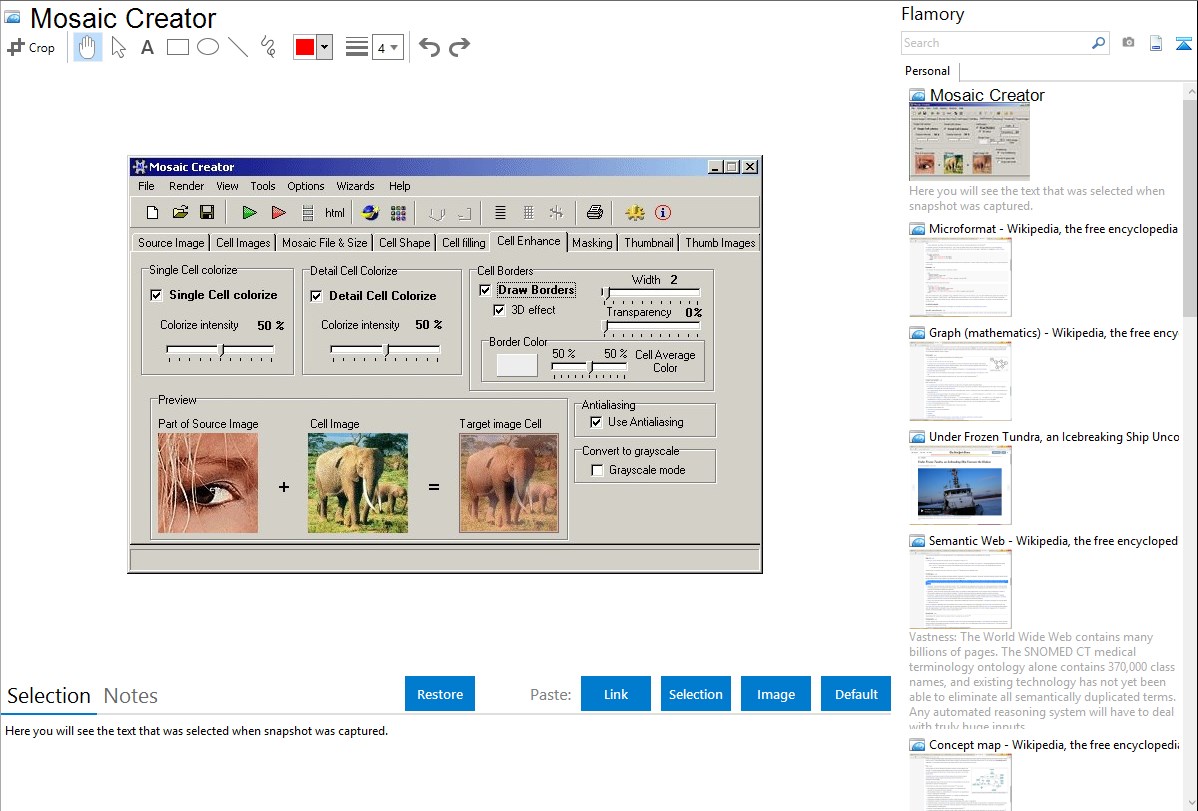Viewport: 1198px width, 811px height.
Task: Switch to the Source Image tab
Action: click(x=171, y=242)
